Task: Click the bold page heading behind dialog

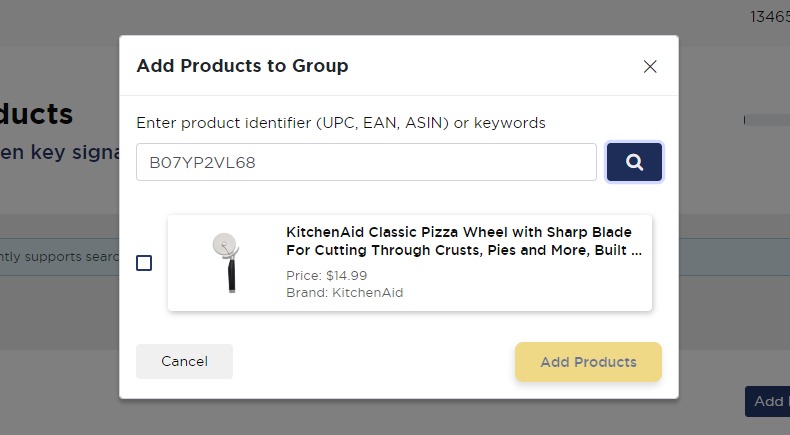Action: [37, 114]
